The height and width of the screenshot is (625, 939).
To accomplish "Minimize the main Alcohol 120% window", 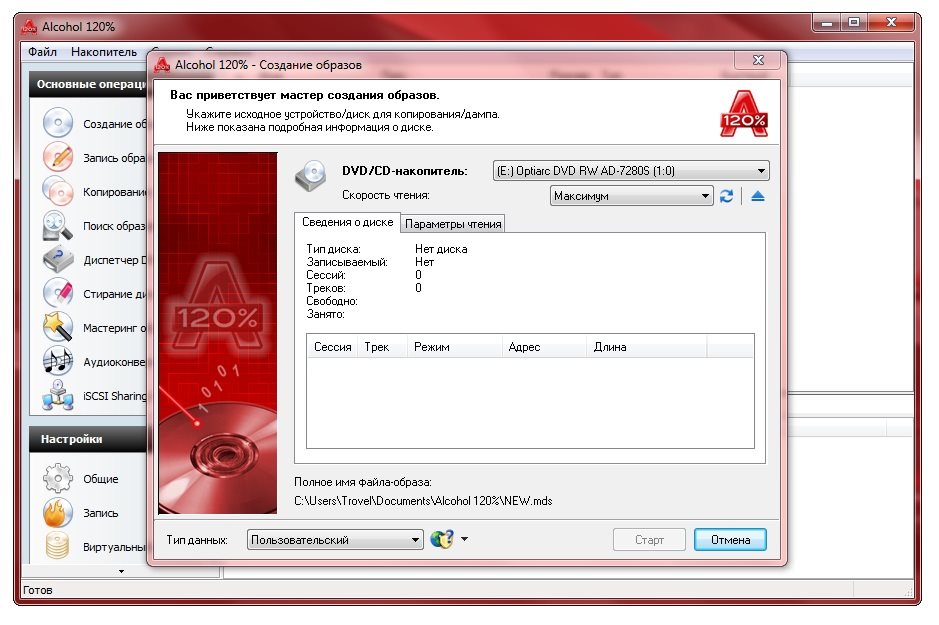I will 827,22.
